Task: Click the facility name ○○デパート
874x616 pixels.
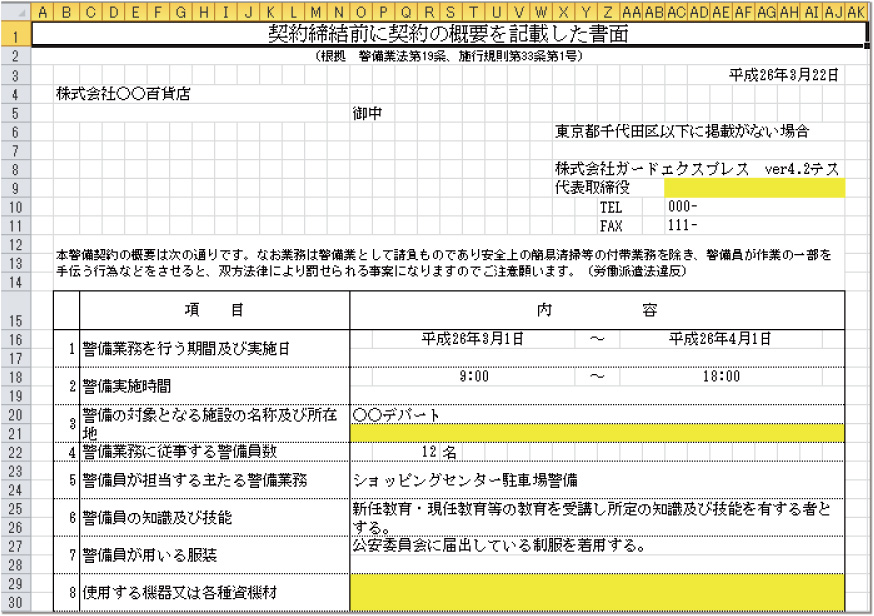Action: (x=396, y=415)
